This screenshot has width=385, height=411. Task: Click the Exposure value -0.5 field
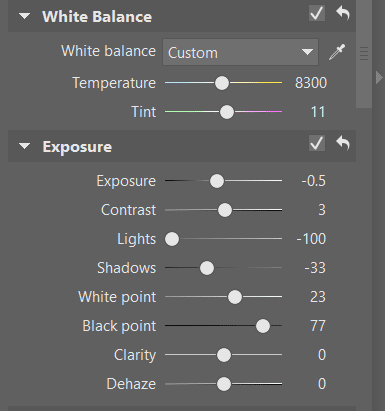[x=314, y=181]
